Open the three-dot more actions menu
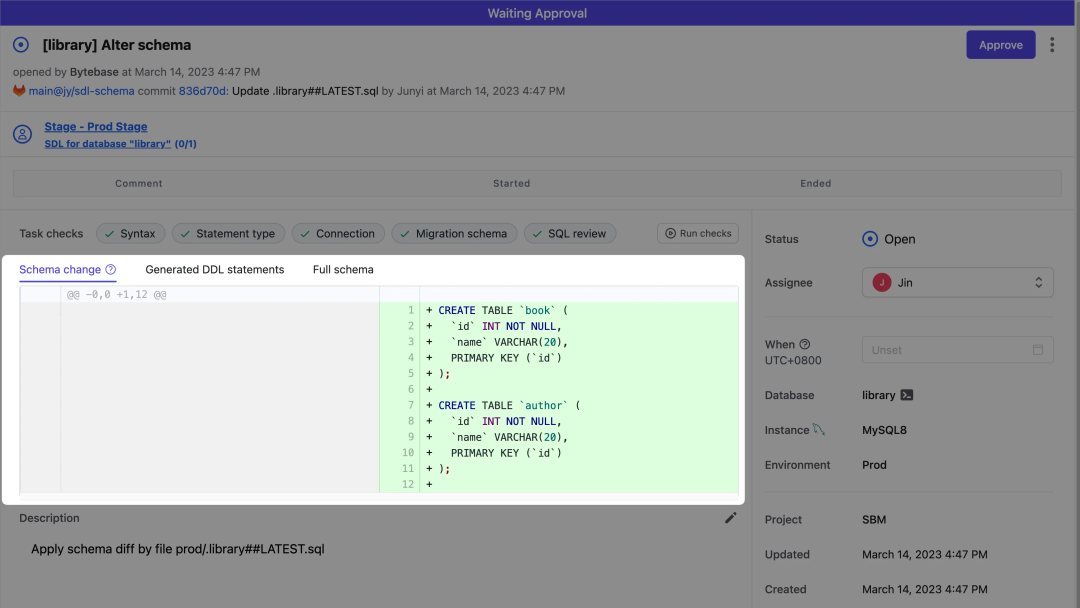 (1052, 45)
